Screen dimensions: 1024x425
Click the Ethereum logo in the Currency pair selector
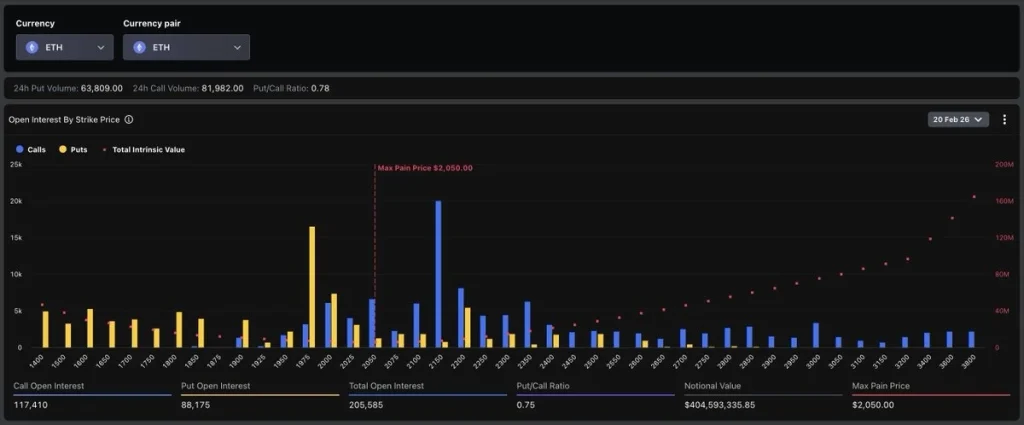[x=139, y=47]
